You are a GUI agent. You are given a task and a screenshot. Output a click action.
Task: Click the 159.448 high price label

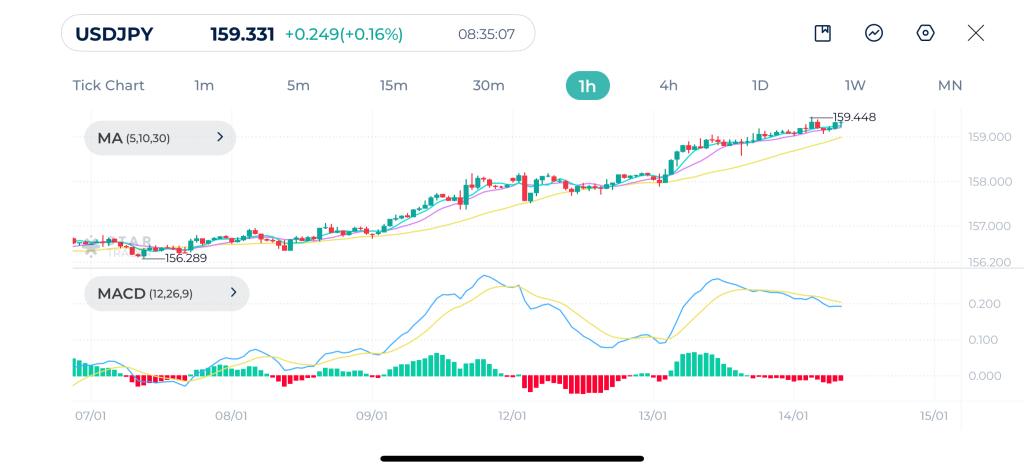[854, 118]
